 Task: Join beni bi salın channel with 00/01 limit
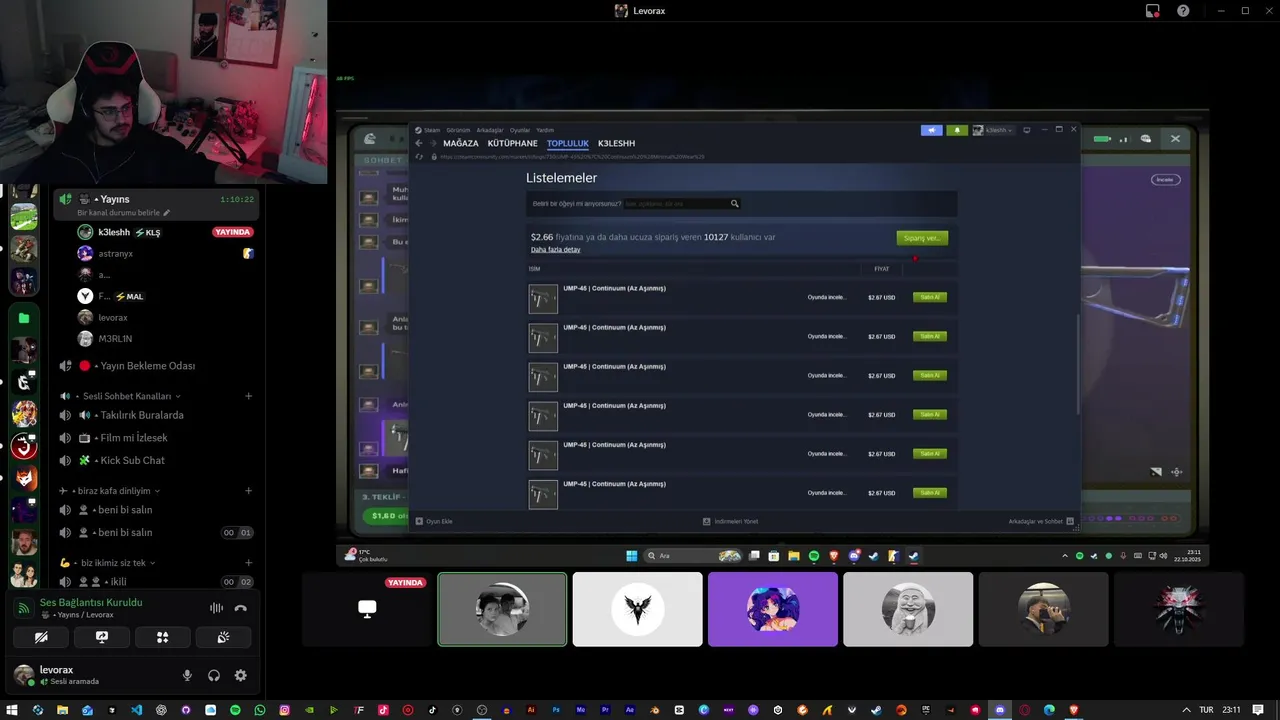pos(155,532)
